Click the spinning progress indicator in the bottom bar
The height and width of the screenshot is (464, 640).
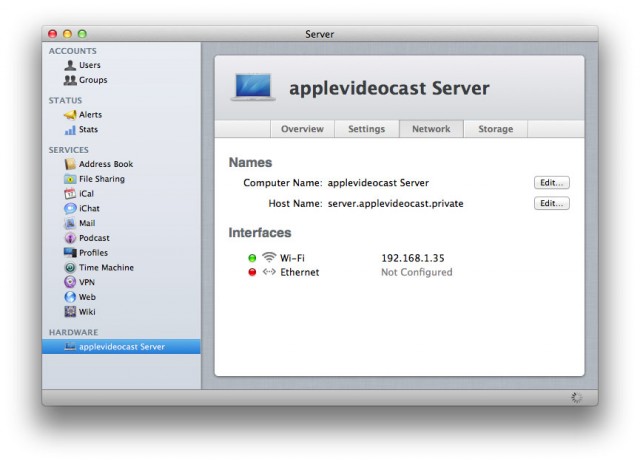pos(576,397)
